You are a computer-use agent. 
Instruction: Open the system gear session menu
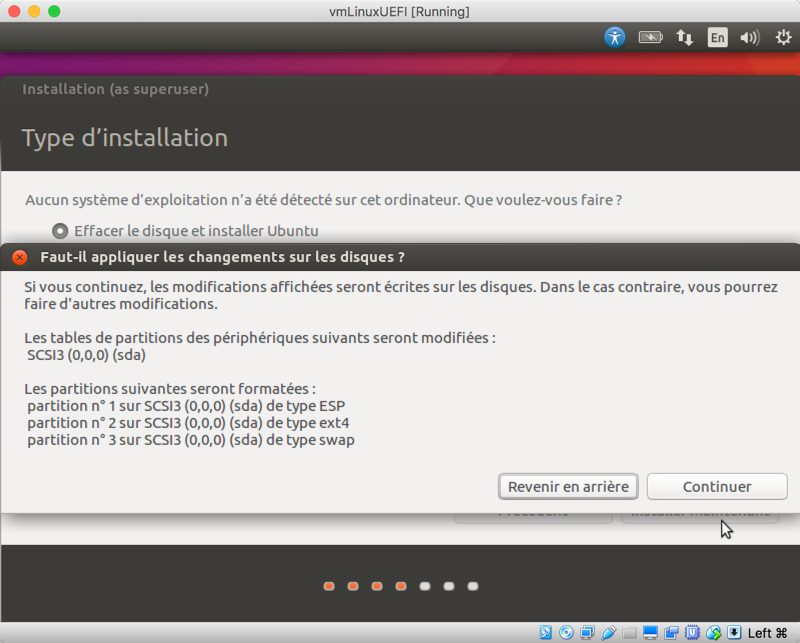click(x=783, y=37)
